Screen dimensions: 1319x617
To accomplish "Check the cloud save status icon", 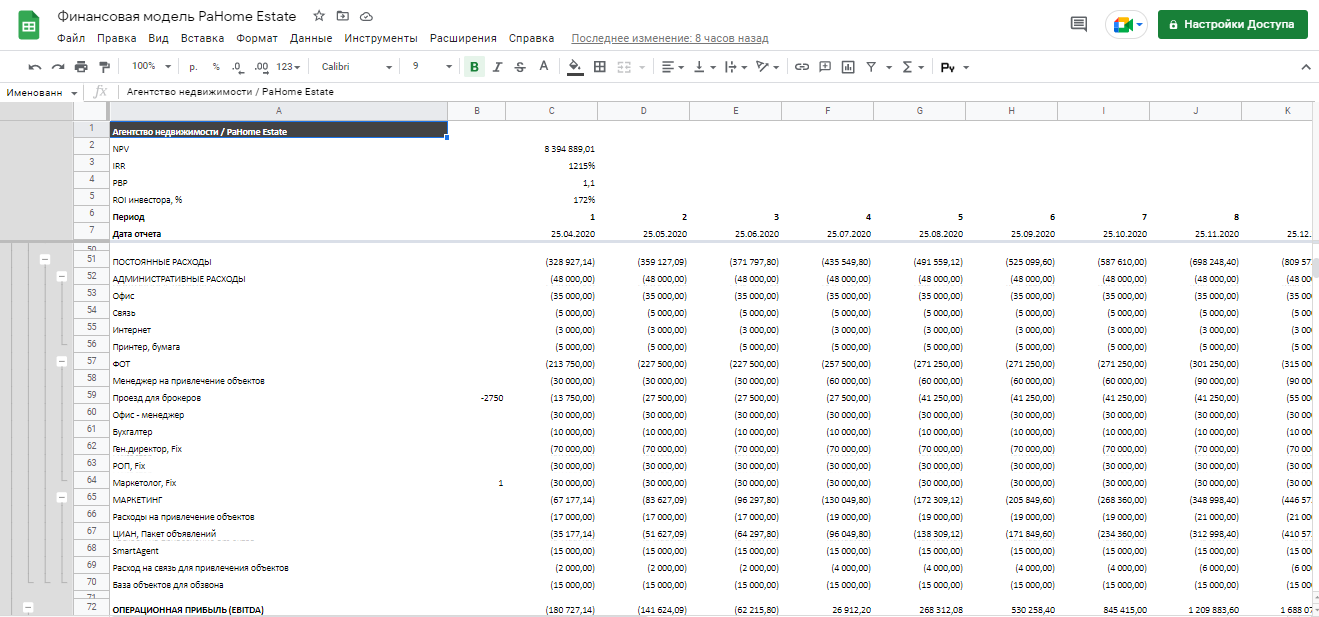I will click(x=366, y=16).
